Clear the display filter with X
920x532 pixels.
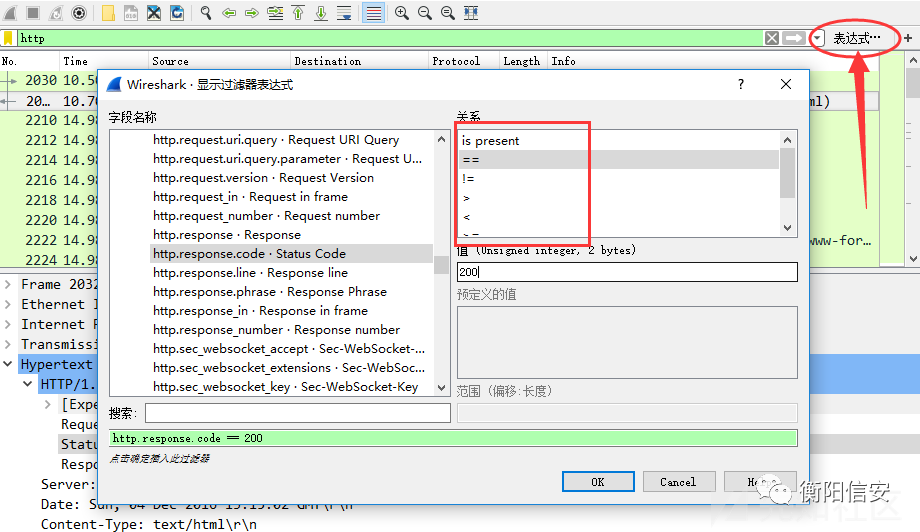[x=772, y=38]
